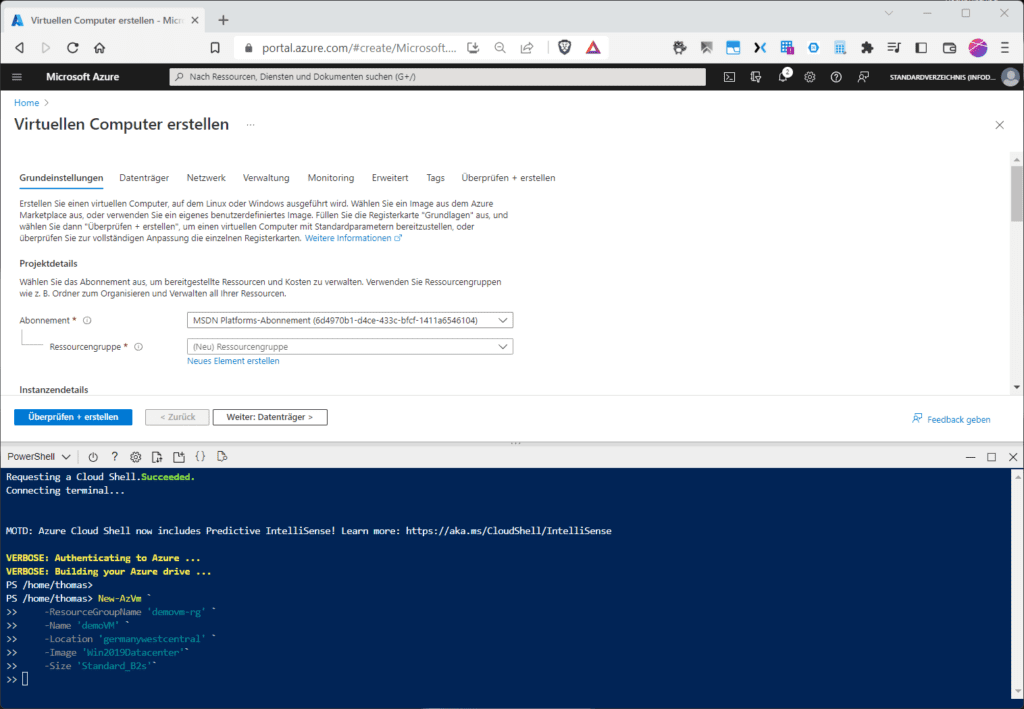Open the browser main menu icon
Viewport: 1024px width, 709px height.
[1004, 48]
